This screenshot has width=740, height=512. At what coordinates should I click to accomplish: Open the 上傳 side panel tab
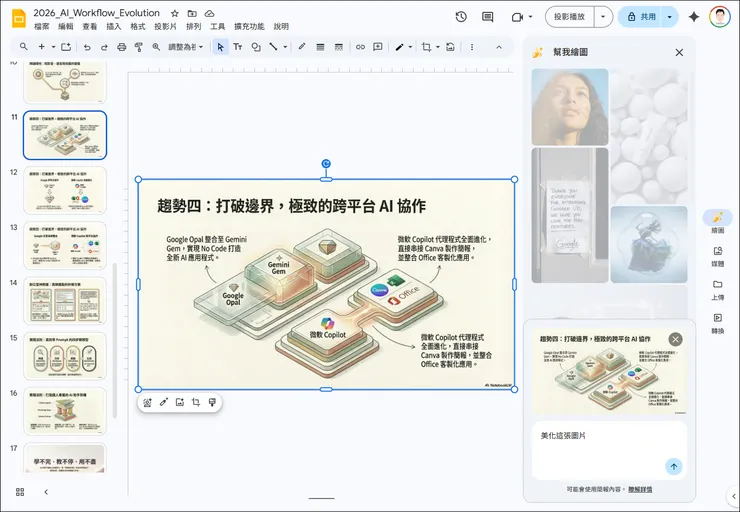coord(717,290)
